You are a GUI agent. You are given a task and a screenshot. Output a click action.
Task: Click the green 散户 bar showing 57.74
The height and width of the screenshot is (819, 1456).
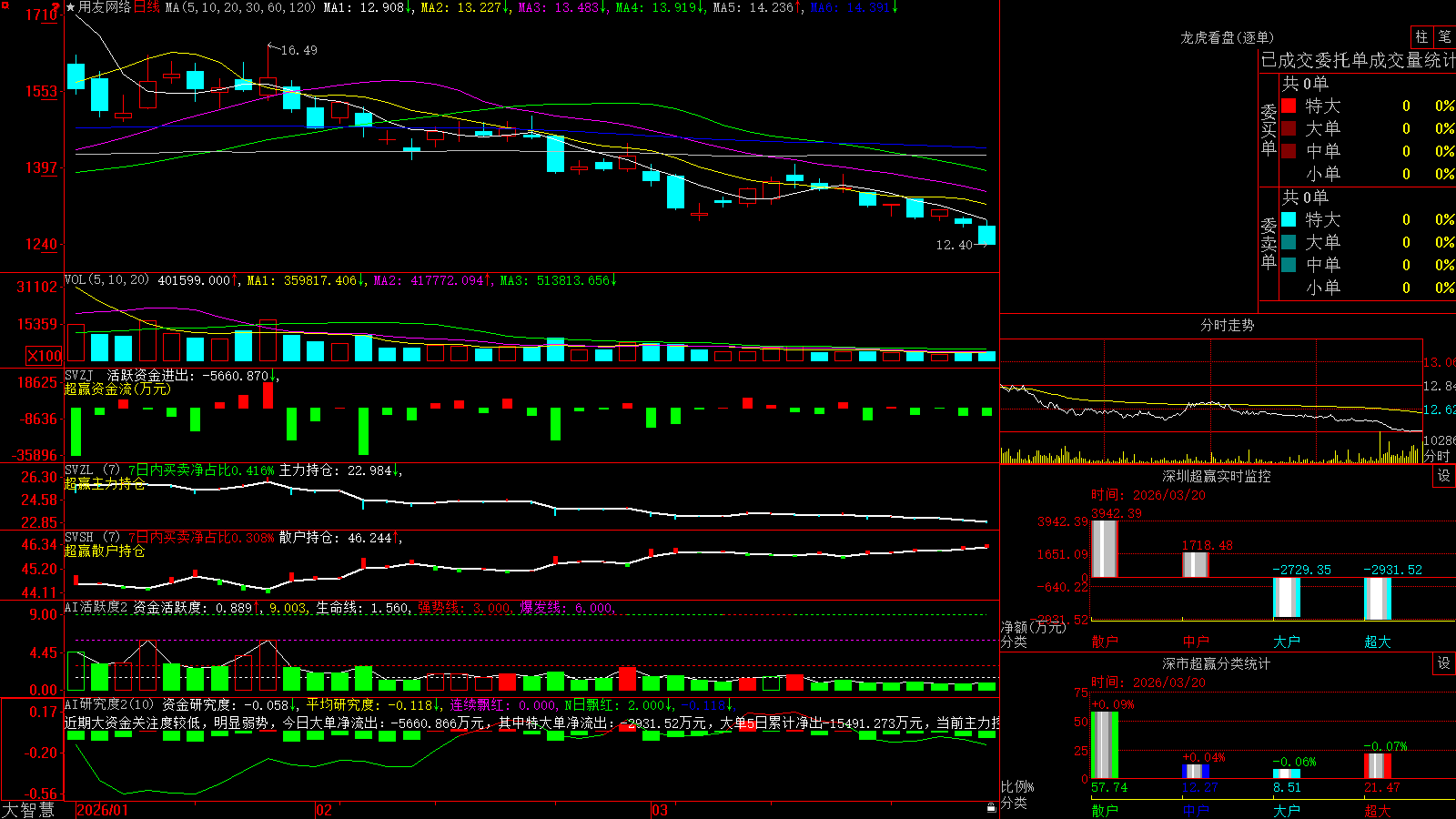click(1105, 745)
